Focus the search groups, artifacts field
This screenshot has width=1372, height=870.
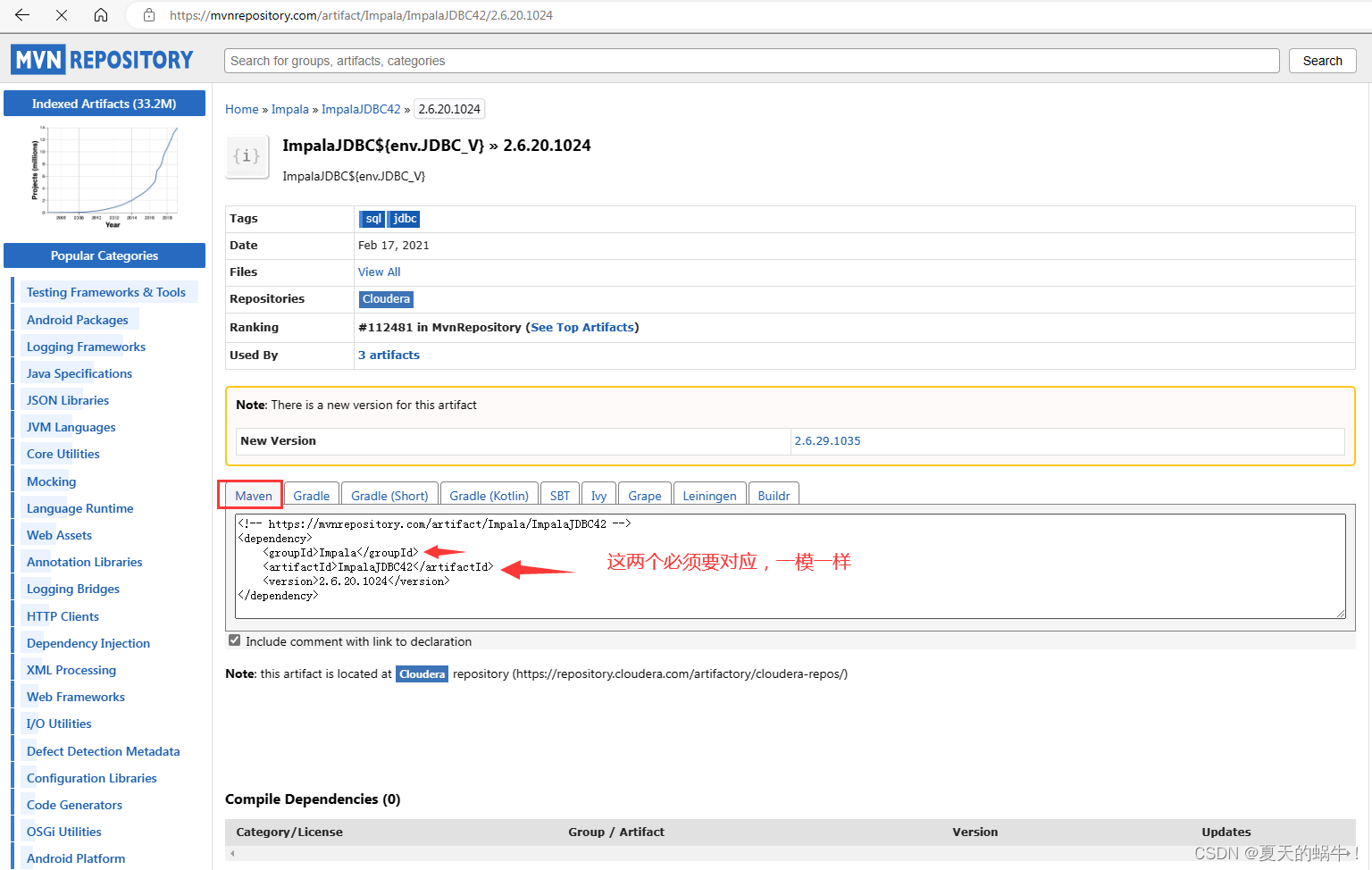pyautogui.click(x=751, y=61)
